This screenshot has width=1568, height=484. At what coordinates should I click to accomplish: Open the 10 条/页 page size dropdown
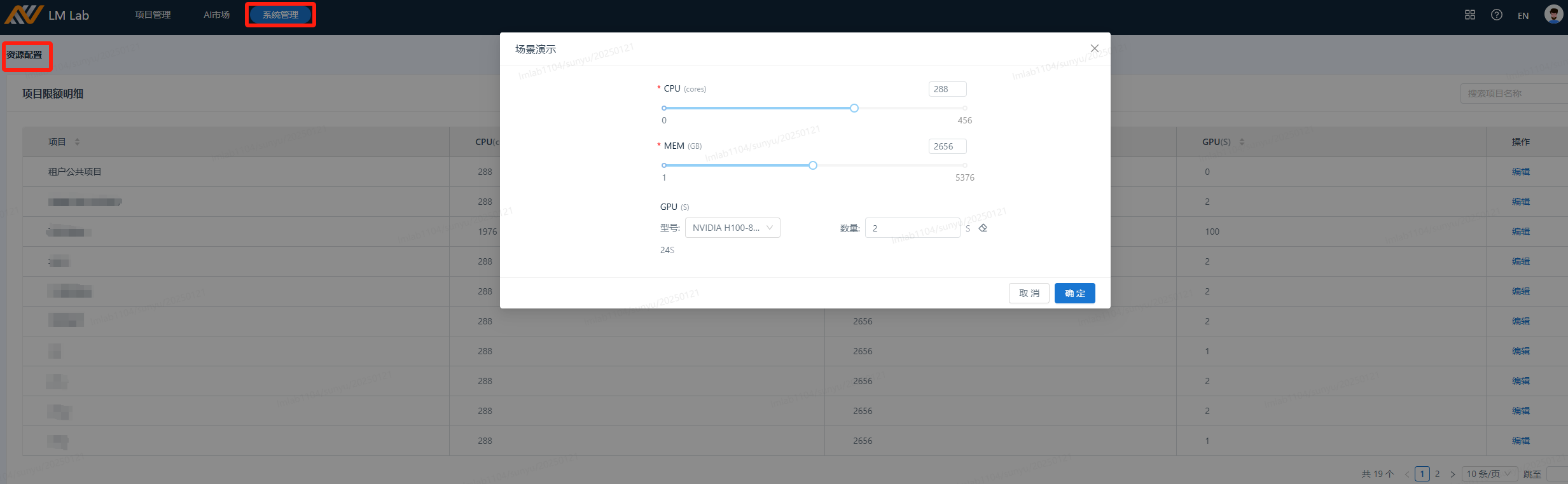[1489, 474]
